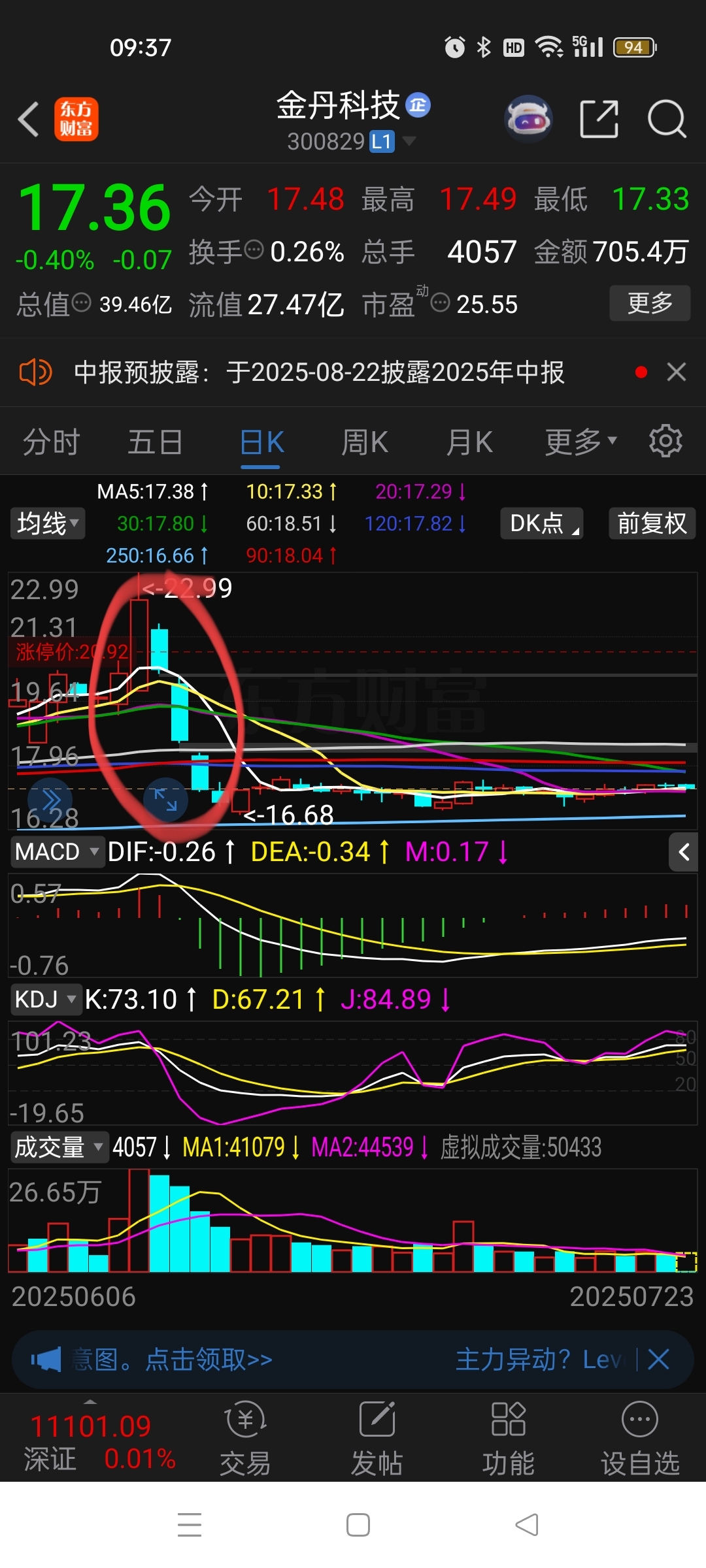Open the robot assistant avatar
Screen dimensions: 706x1568
pyautogui.click(x=528, y=120)
